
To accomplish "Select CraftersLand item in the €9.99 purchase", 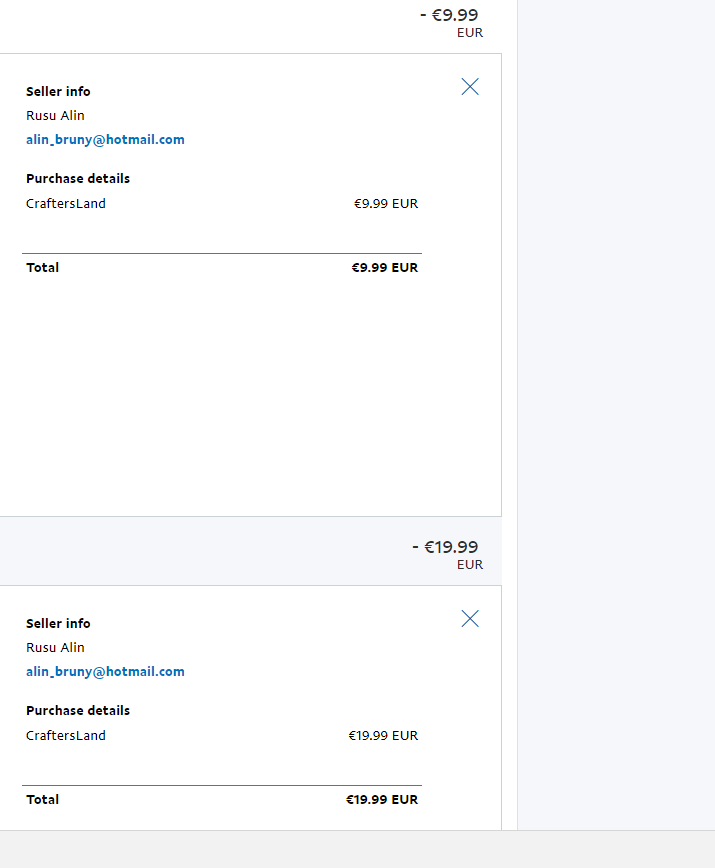I will pos(66,204).
